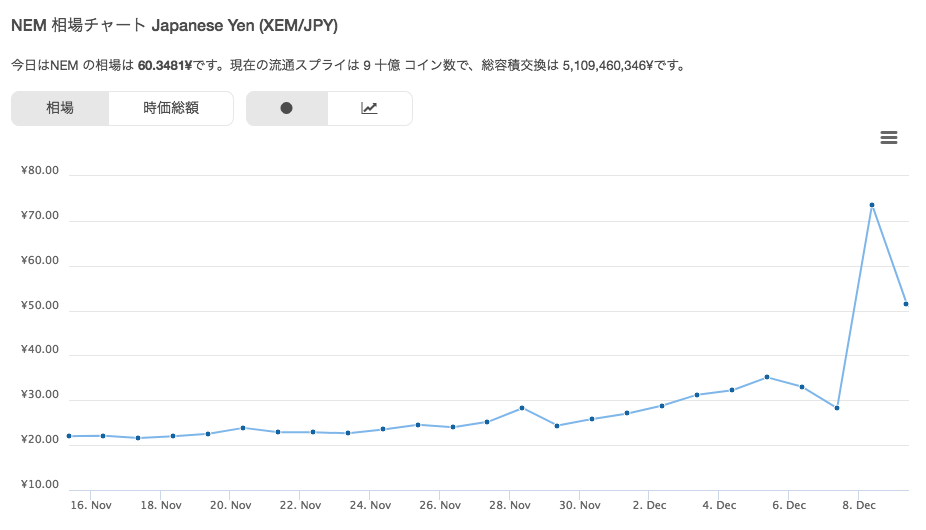Click the 4. Dec axis label
926x530 pixels.
[719, 505]
